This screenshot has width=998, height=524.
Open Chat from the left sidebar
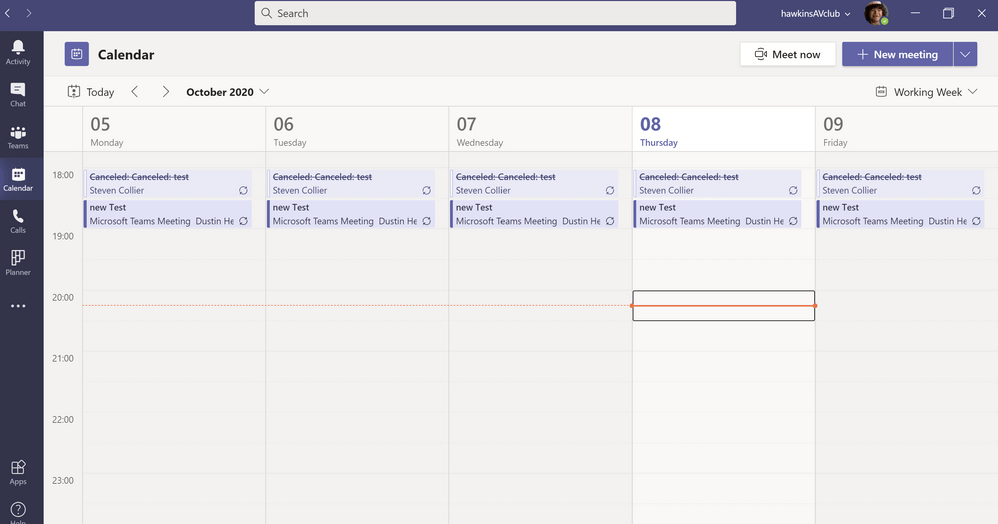tap(18, 94)
